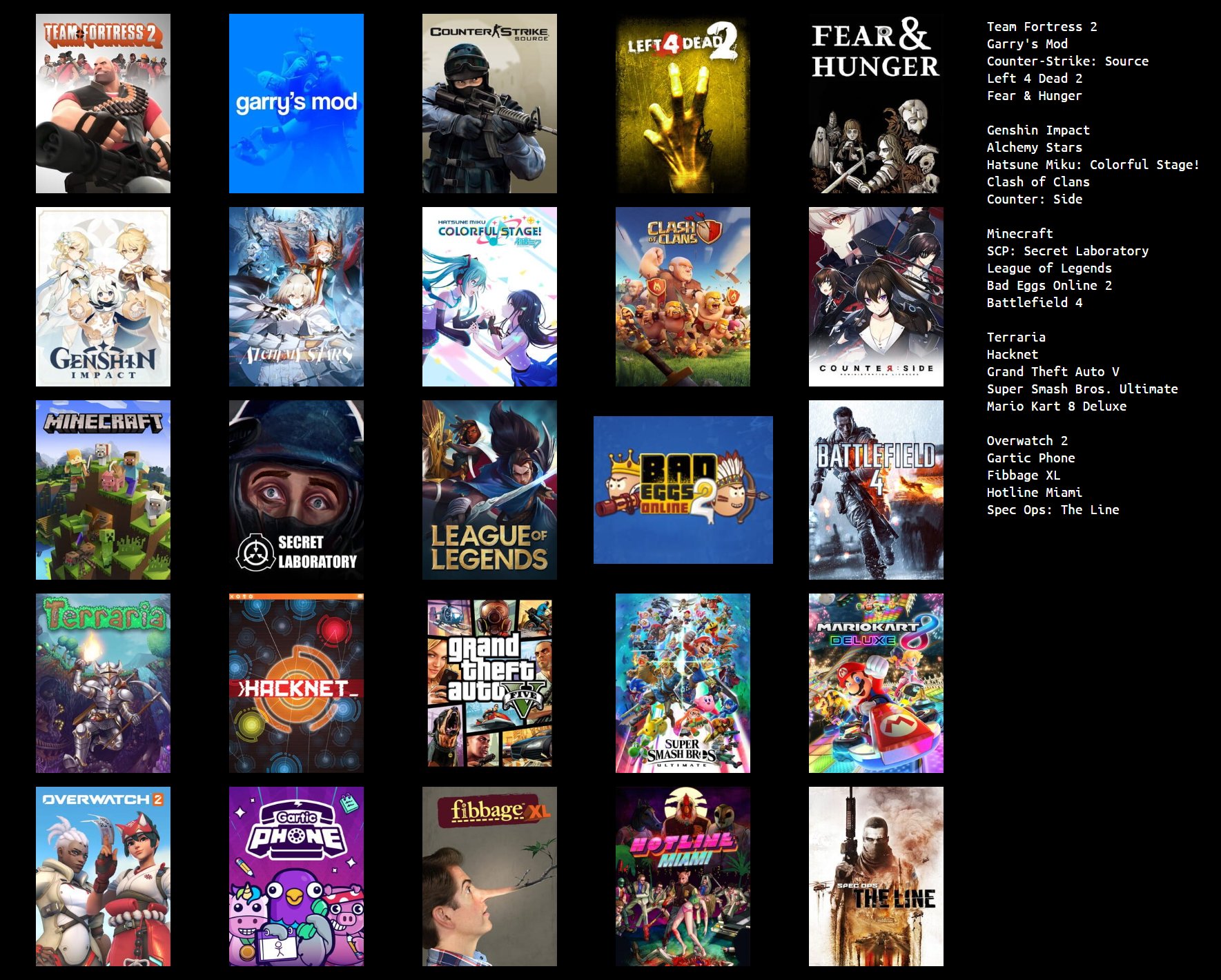1221x980 pixels.
Task: Select the Minecraft cover art
Action: pos(103,490)
